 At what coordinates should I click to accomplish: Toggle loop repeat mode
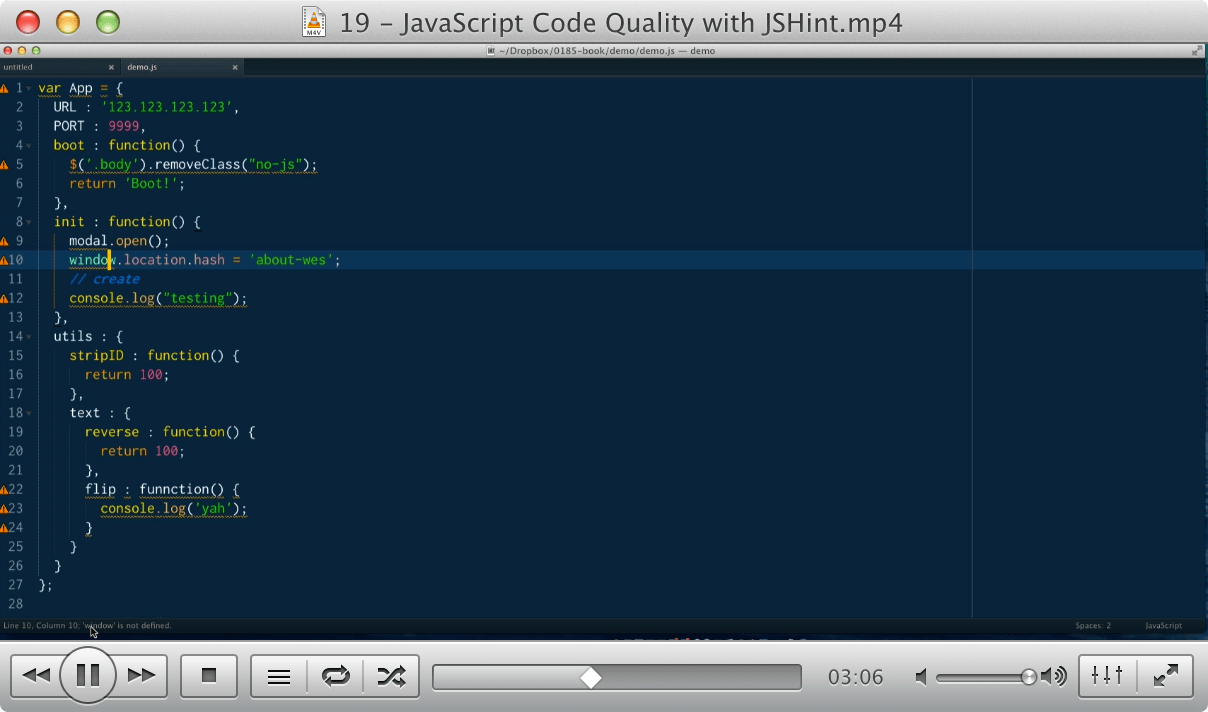pos(335,676)
